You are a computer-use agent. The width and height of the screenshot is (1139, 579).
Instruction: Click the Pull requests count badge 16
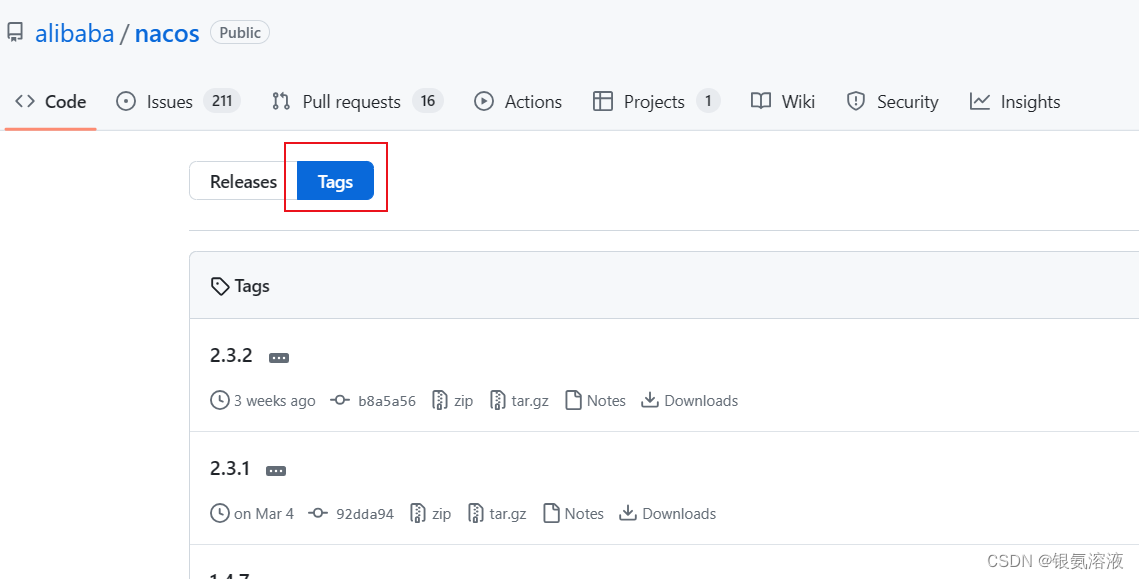[x=428, y=101]
